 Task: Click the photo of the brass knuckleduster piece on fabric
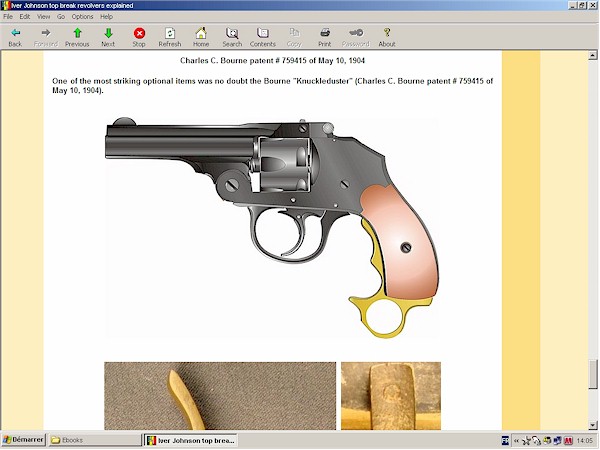point(220,396)
